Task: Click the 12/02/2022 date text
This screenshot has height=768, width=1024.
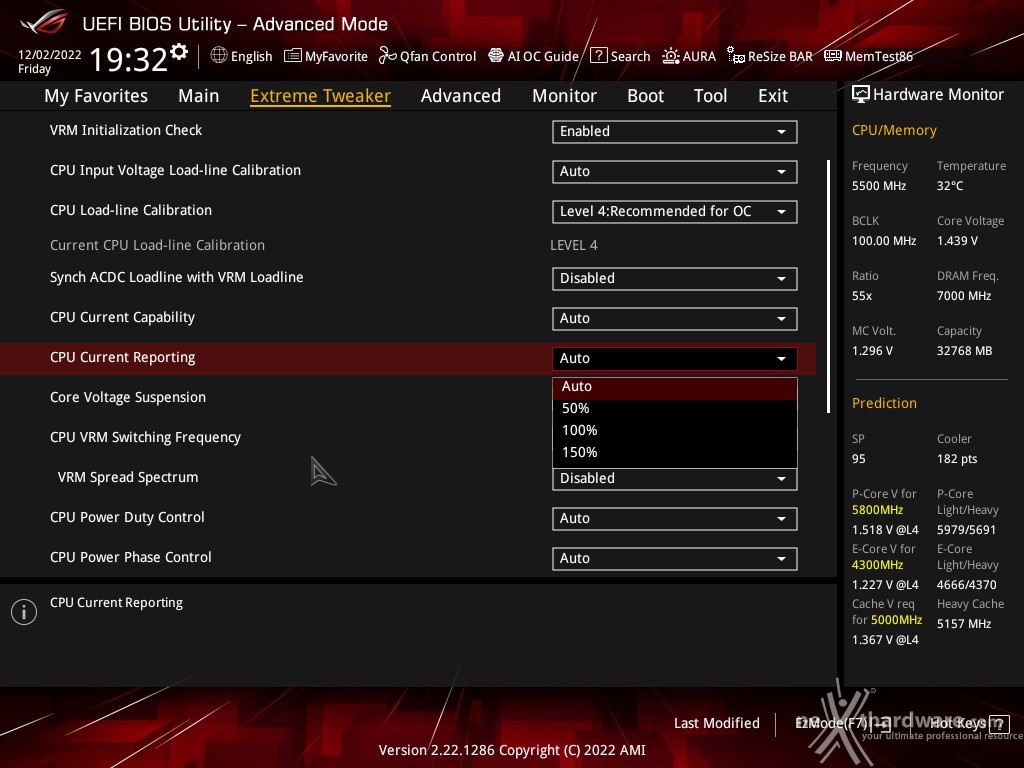Action: pos(50,55)
